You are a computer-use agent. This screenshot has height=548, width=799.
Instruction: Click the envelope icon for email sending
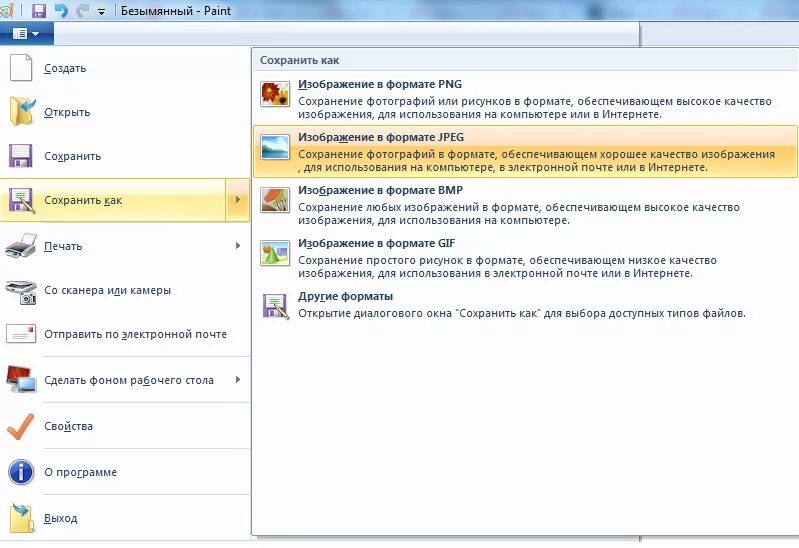pos(21,334)
